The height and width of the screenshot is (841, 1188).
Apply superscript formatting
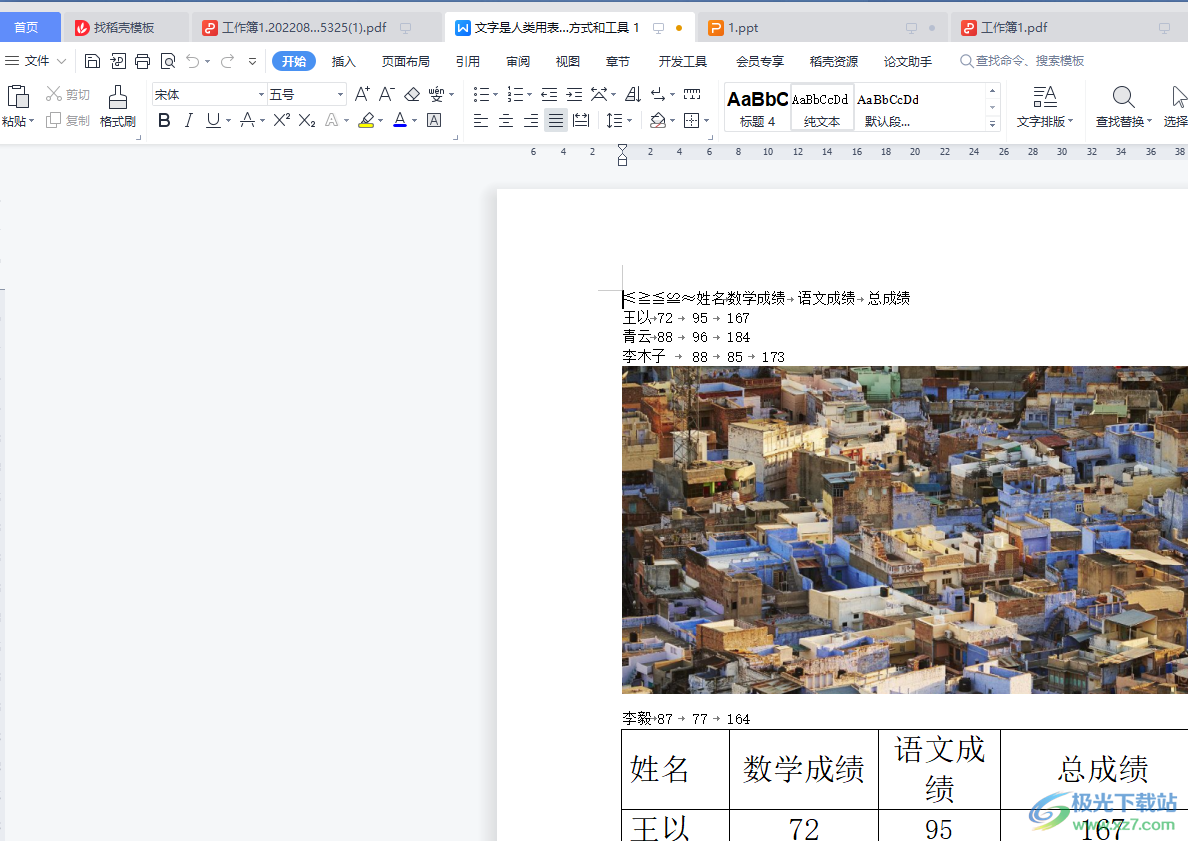click(282, 121)
